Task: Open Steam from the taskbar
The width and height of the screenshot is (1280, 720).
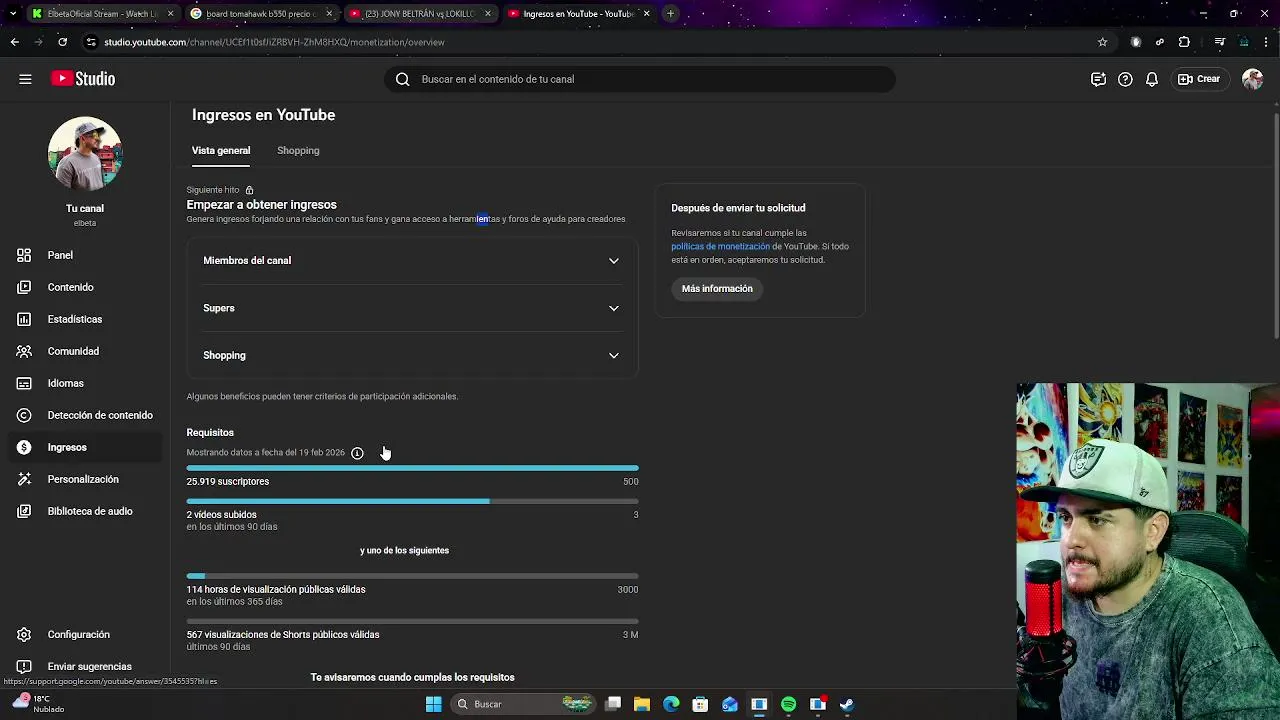Action: tap(847, 704)
